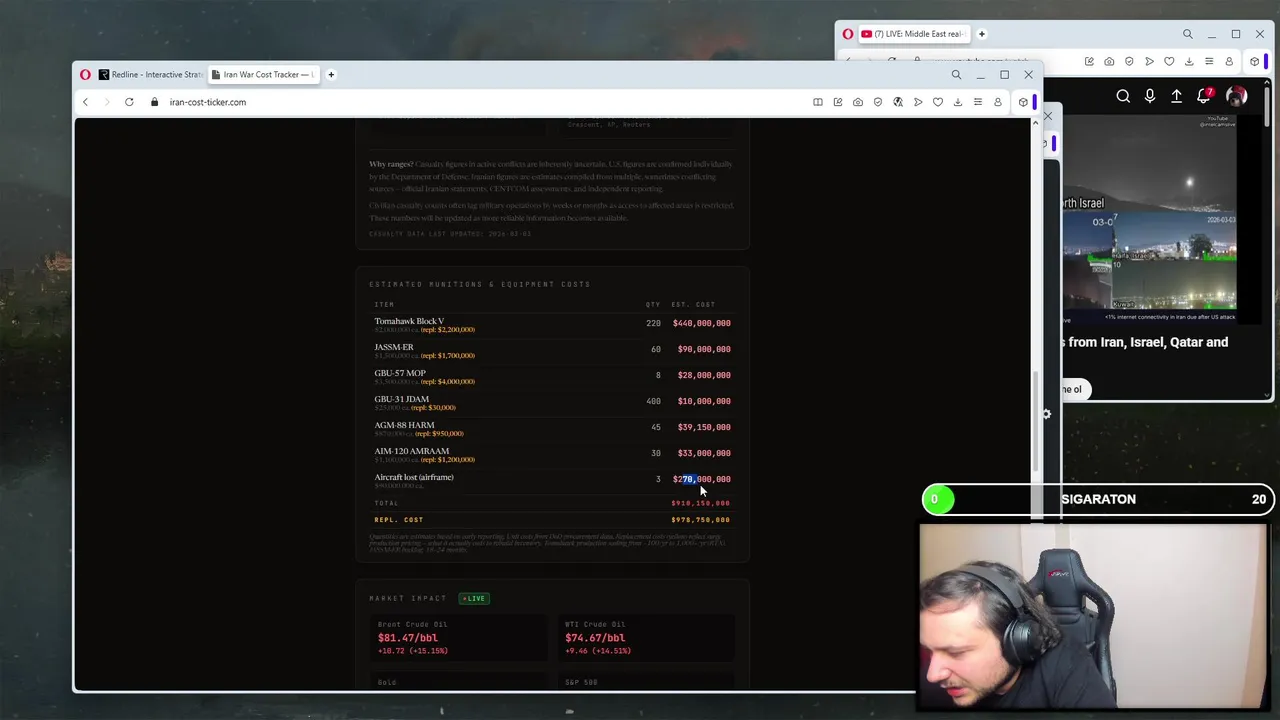This screenshot has height=720, width=1280.
Task: Select the Iran War Cost Tracker tab
Action: [x=262, y=74]
